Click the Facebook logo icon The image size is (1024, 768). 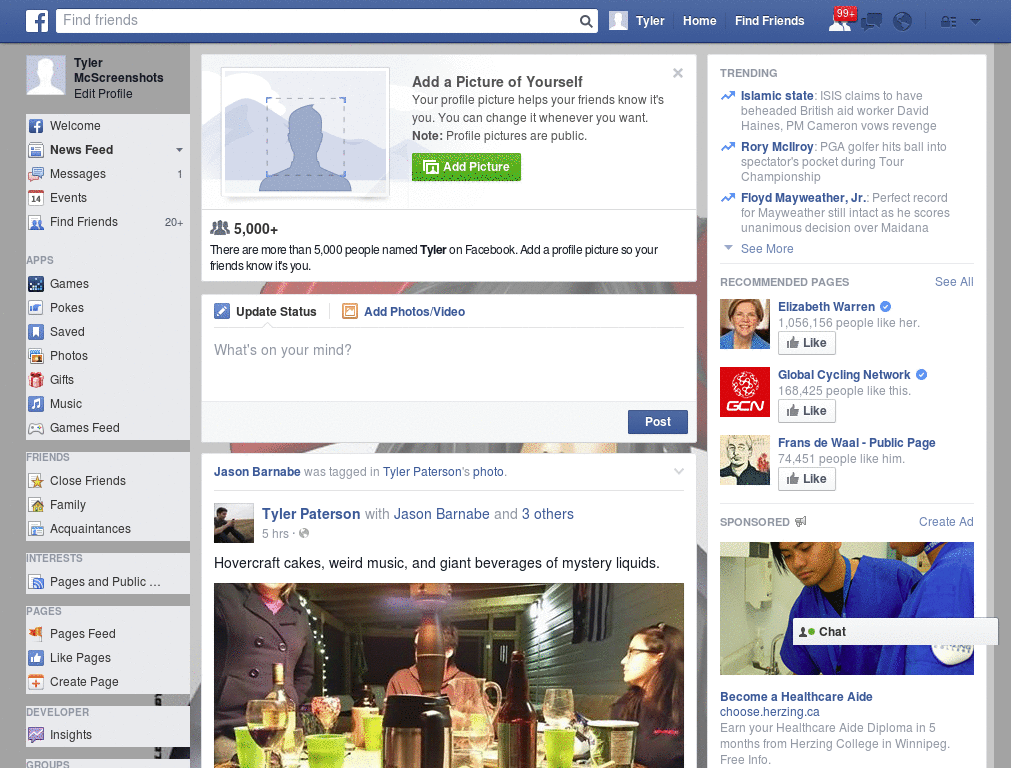click(x=37, y=21)
